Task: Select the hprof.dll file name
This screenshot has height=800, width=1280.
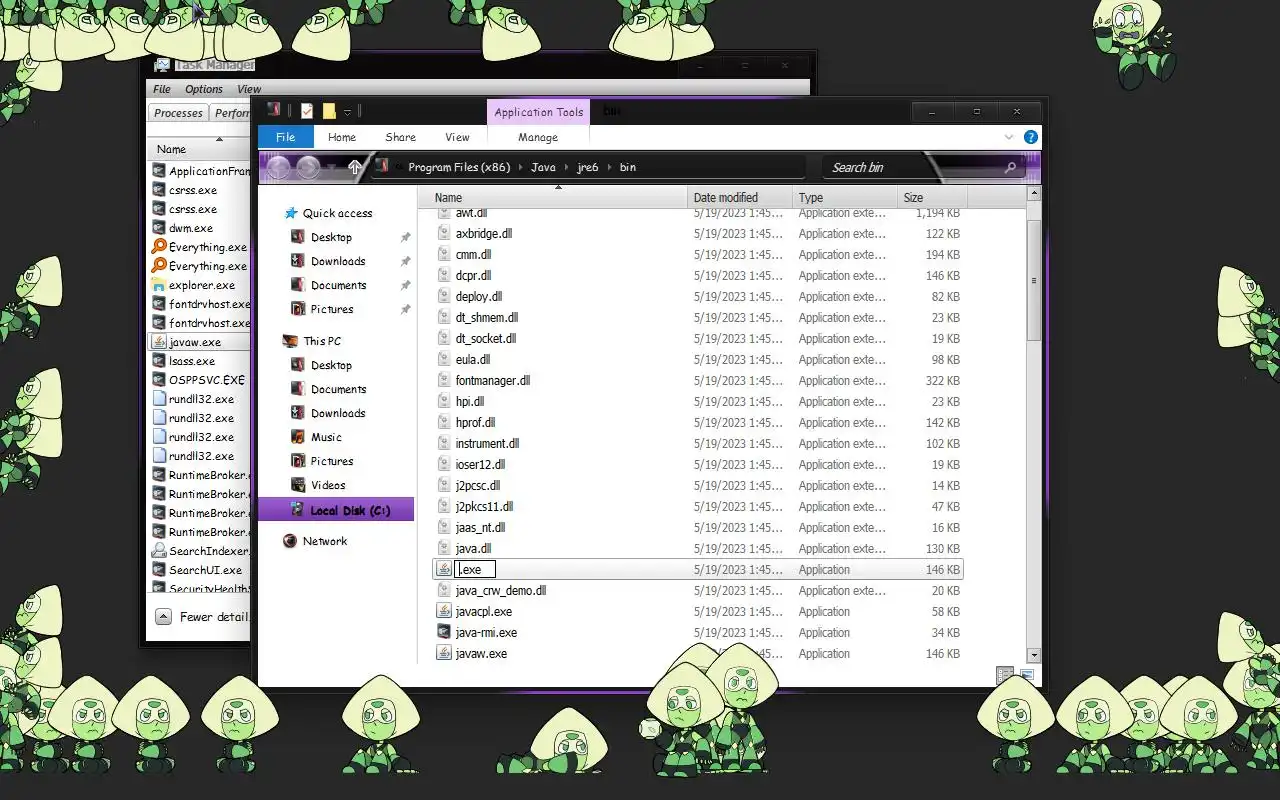Action: click(x=475, y=422)
